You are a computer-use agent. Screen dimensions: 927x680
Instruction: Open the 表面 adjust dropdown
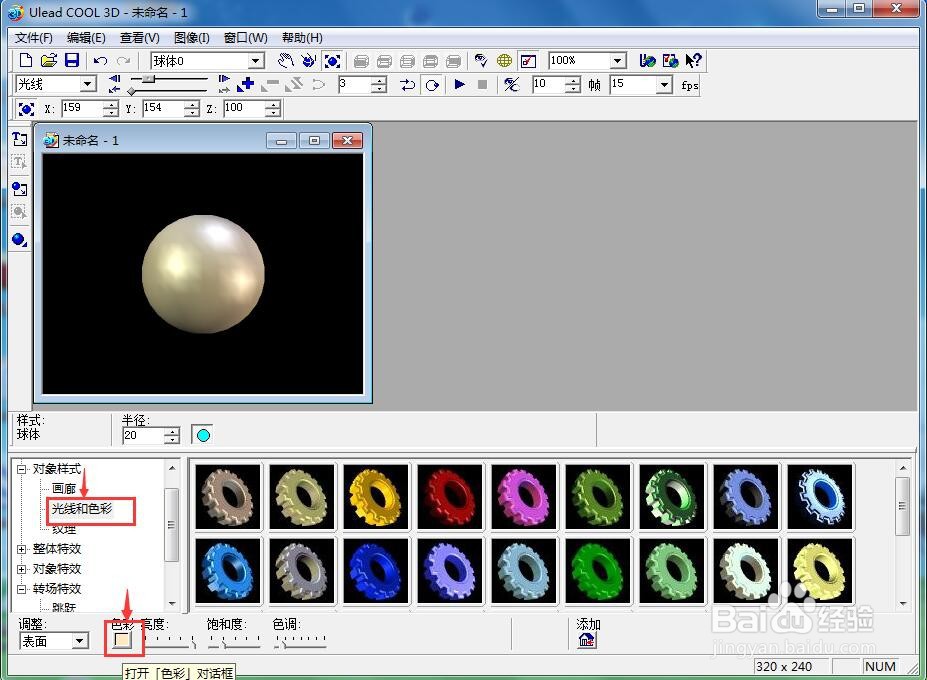(x=80, y=641)
